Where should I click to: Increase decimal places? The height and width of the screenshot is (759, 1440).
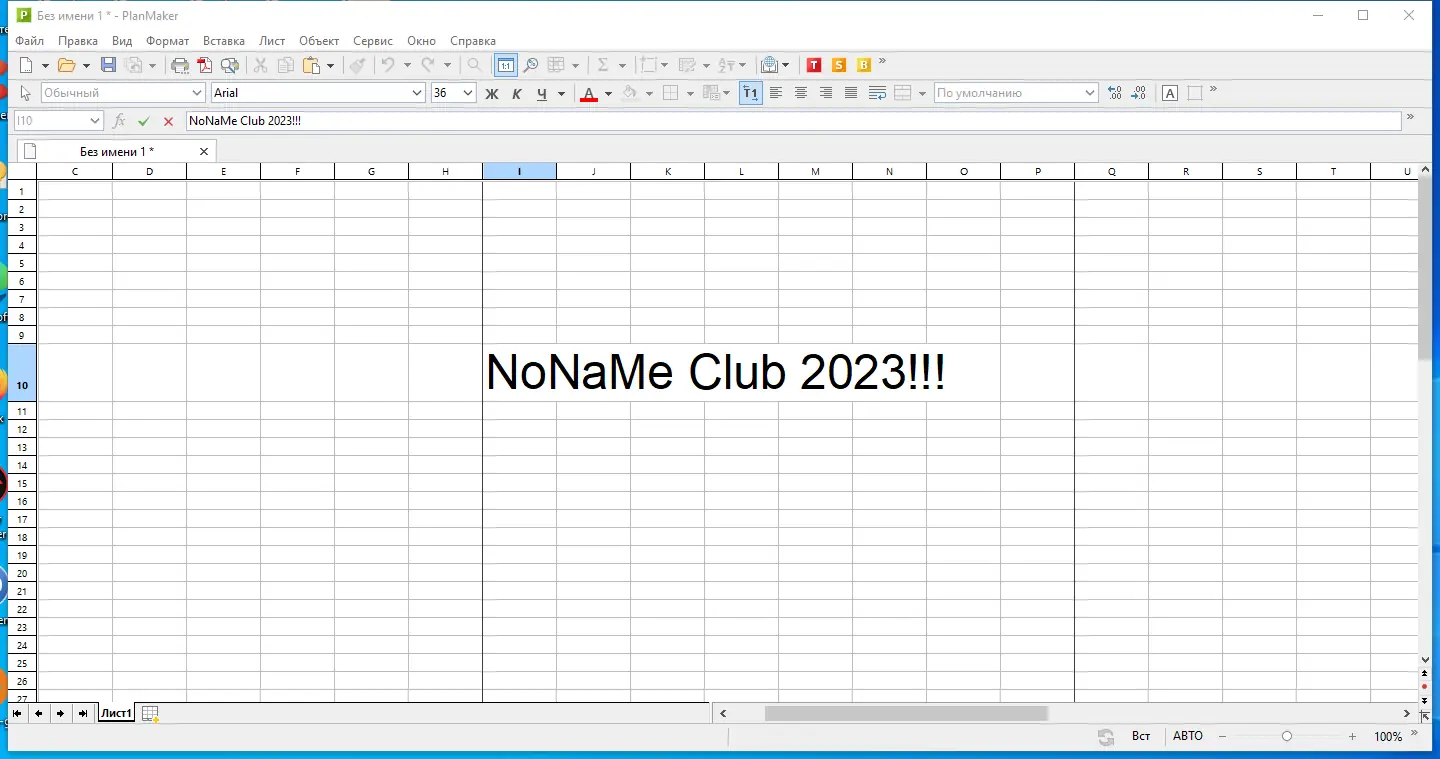point(1115,93)
